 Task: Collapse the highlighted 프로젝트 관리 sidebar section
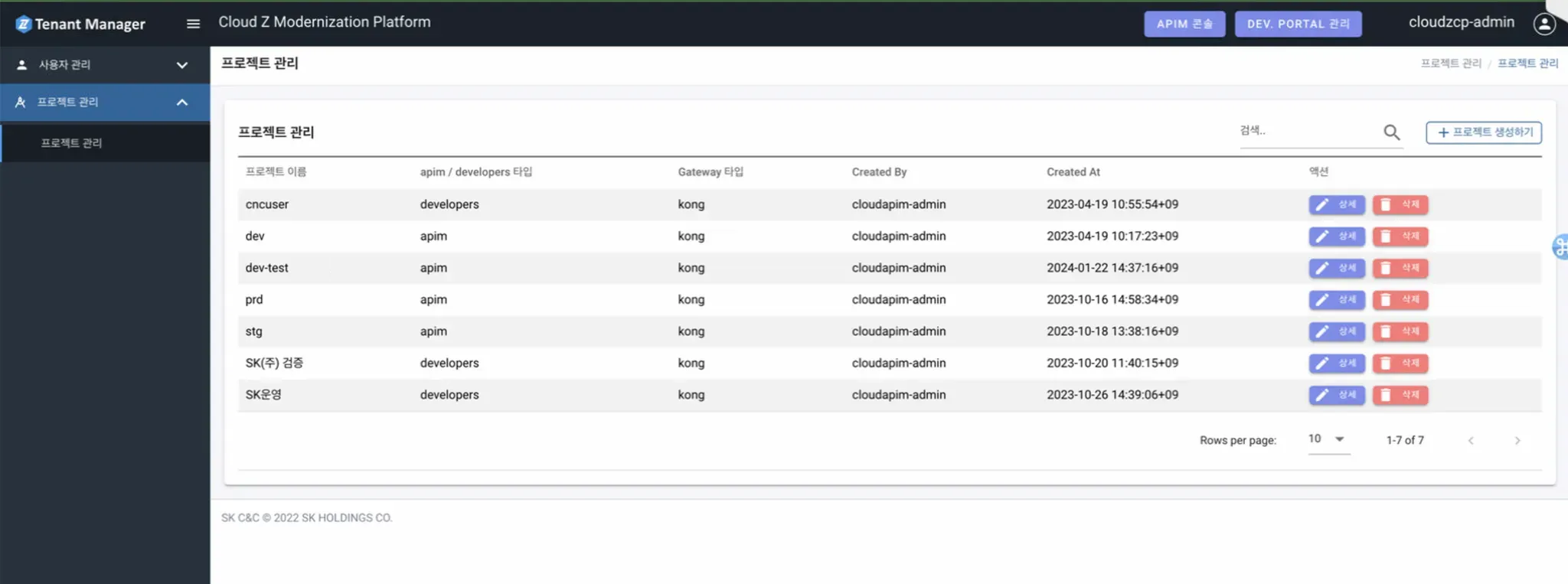tap(105, 103)
